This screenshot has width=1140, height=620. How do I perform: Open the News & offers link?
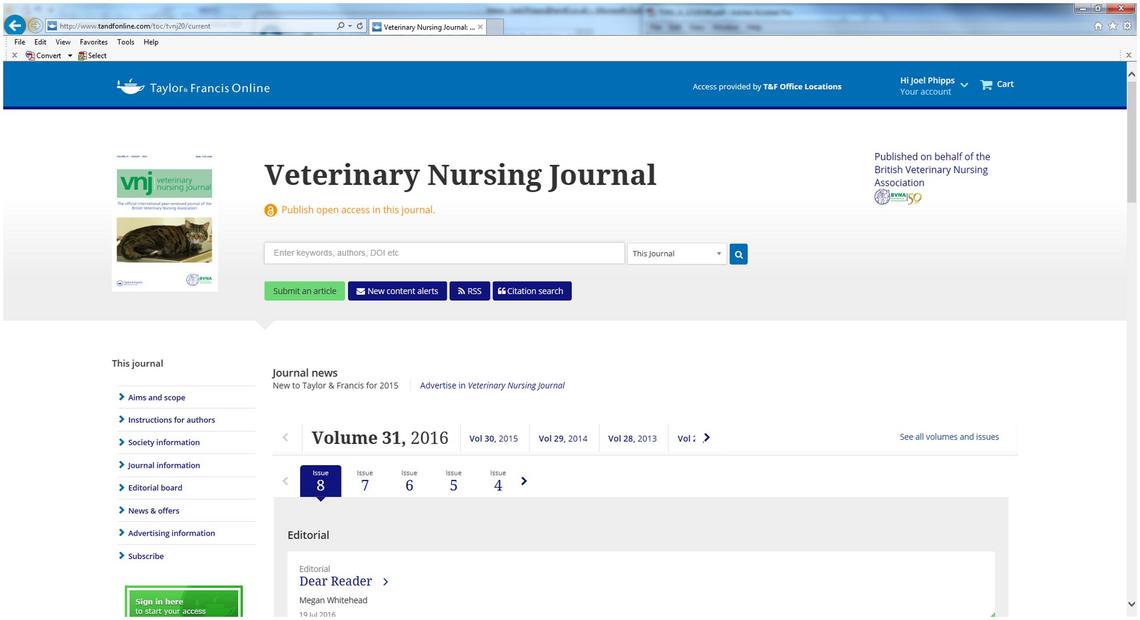coord(153,511)
